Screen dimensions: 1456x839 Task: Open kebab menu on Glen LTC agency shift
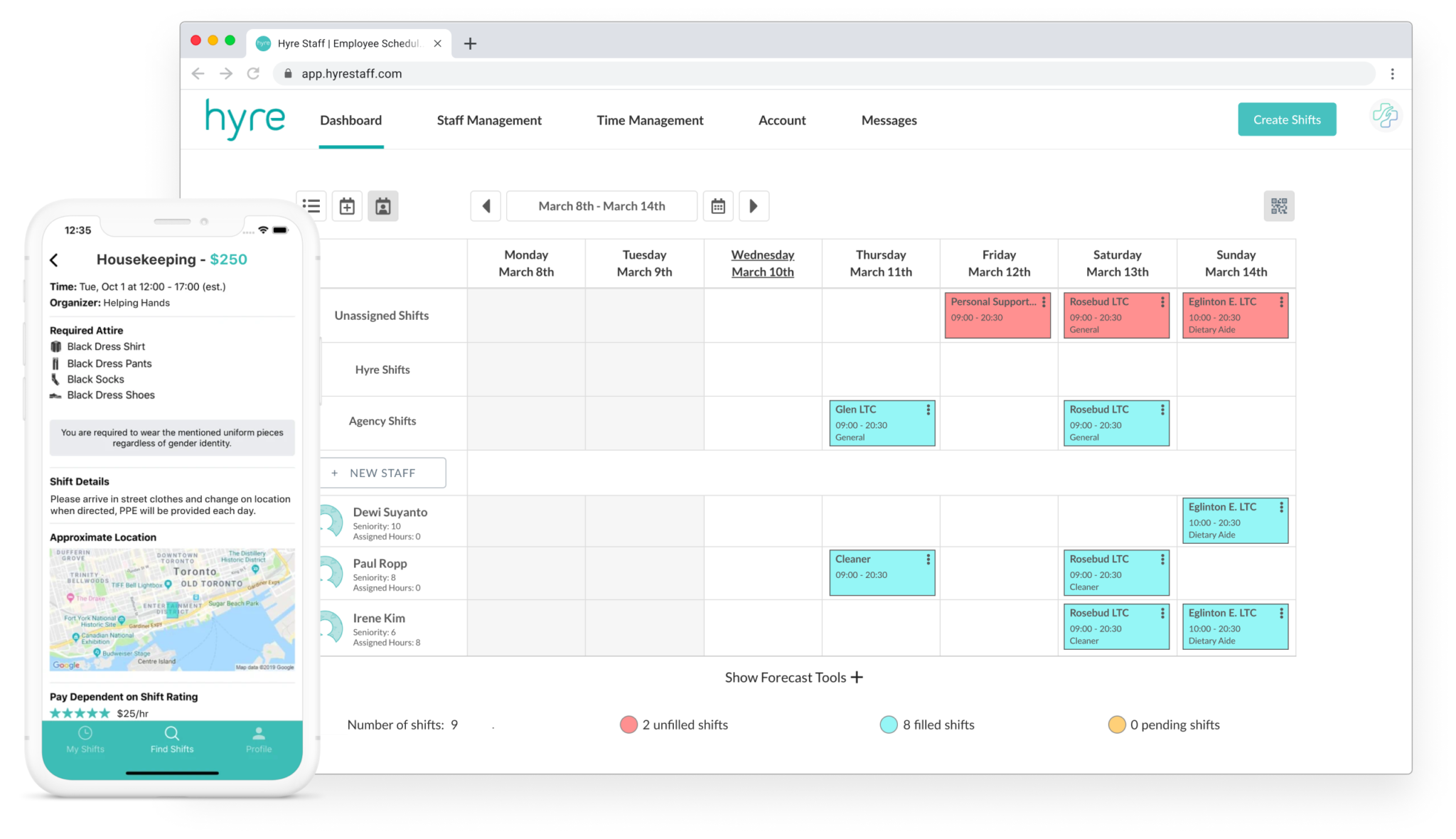click(927, 410)
